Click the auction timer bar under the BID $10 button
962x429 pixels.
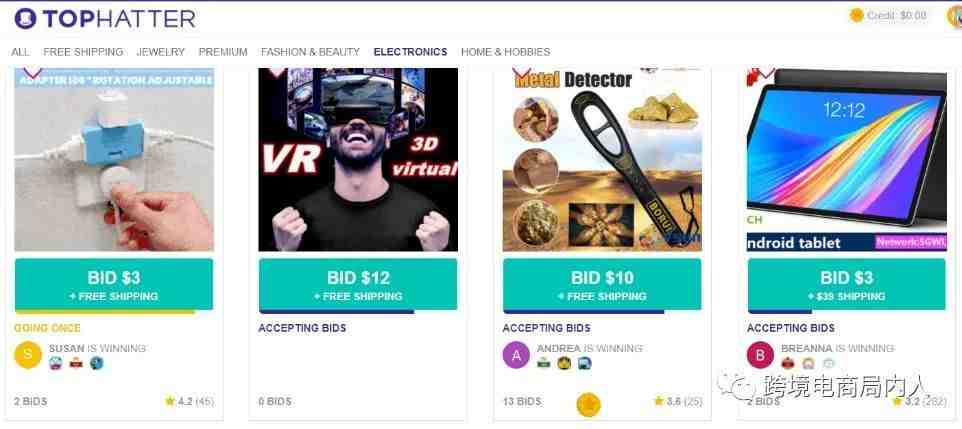tap(583, 312)
